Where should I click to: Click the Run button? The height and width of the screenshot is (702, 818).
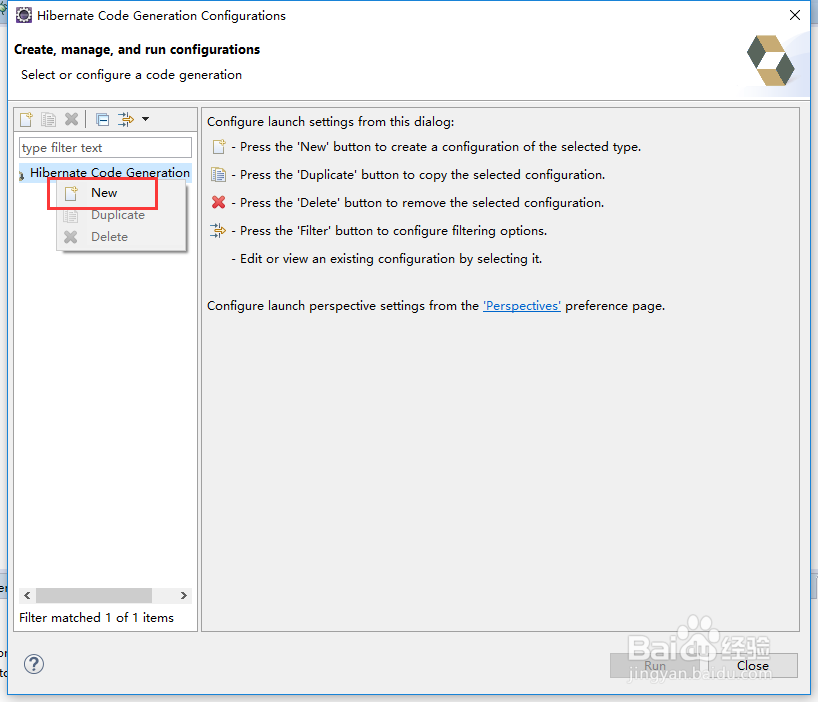[657, 665]
